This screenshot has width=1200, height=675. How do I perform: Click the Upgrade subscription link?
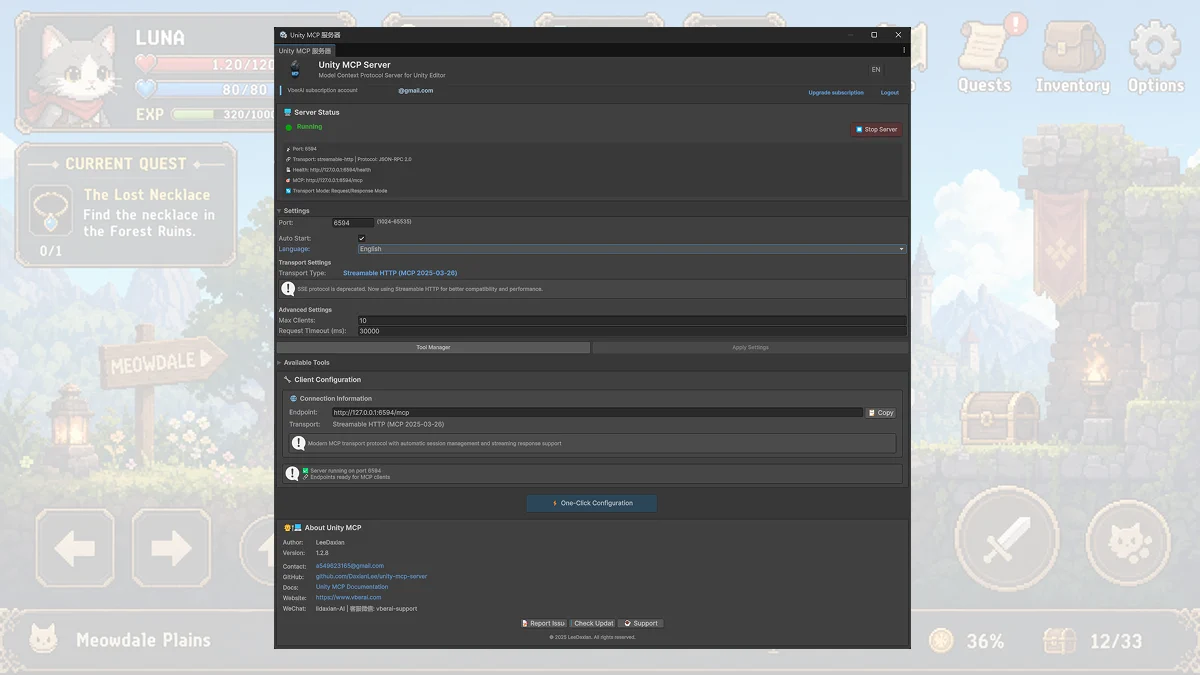pos(836,93)
